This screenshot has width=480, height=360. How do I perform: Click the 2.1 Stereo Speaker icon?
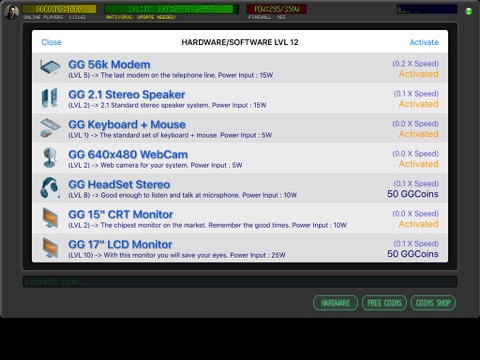pyautogui.click(x=49, y=98)
